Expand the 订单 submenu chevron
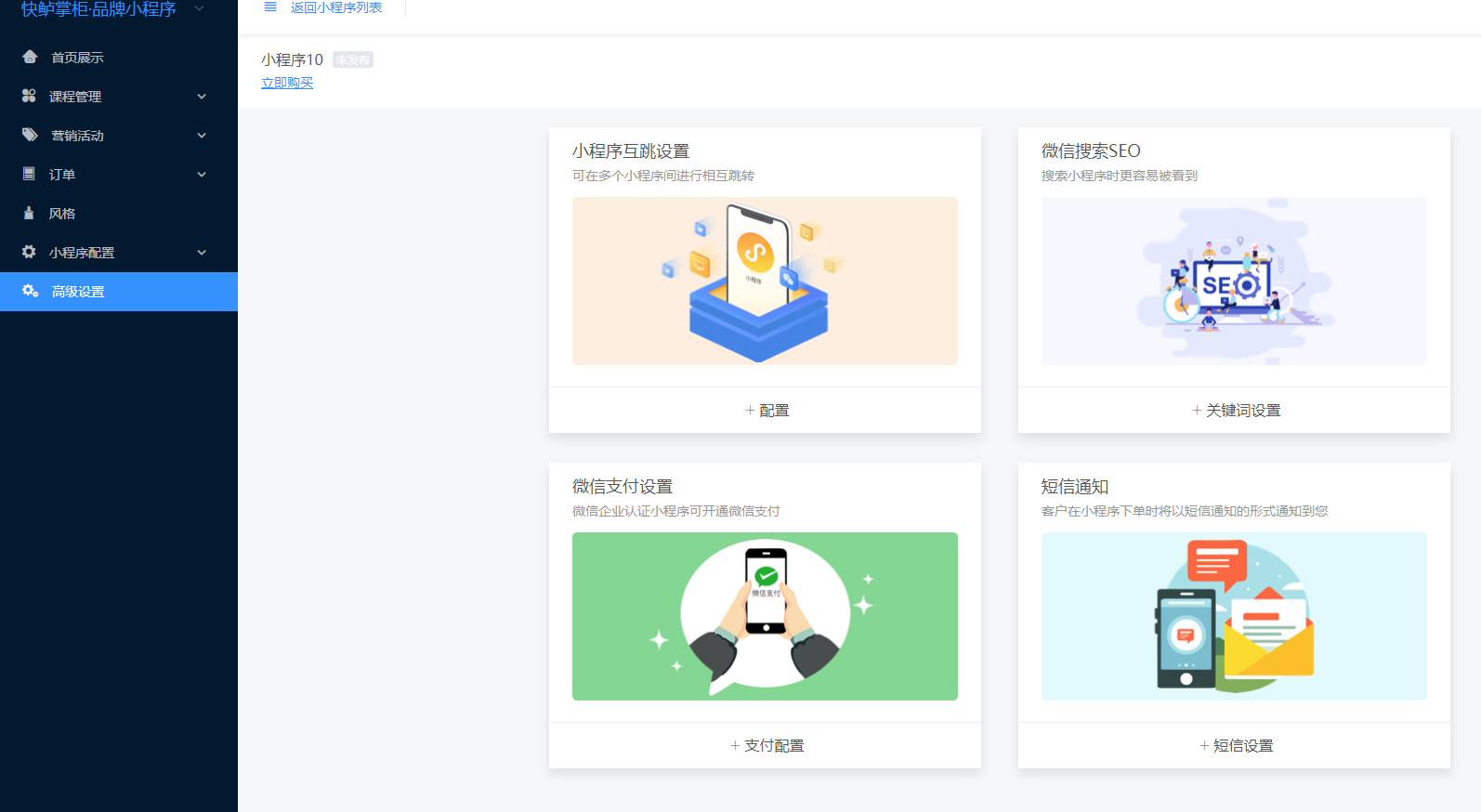 click(202, 175)
